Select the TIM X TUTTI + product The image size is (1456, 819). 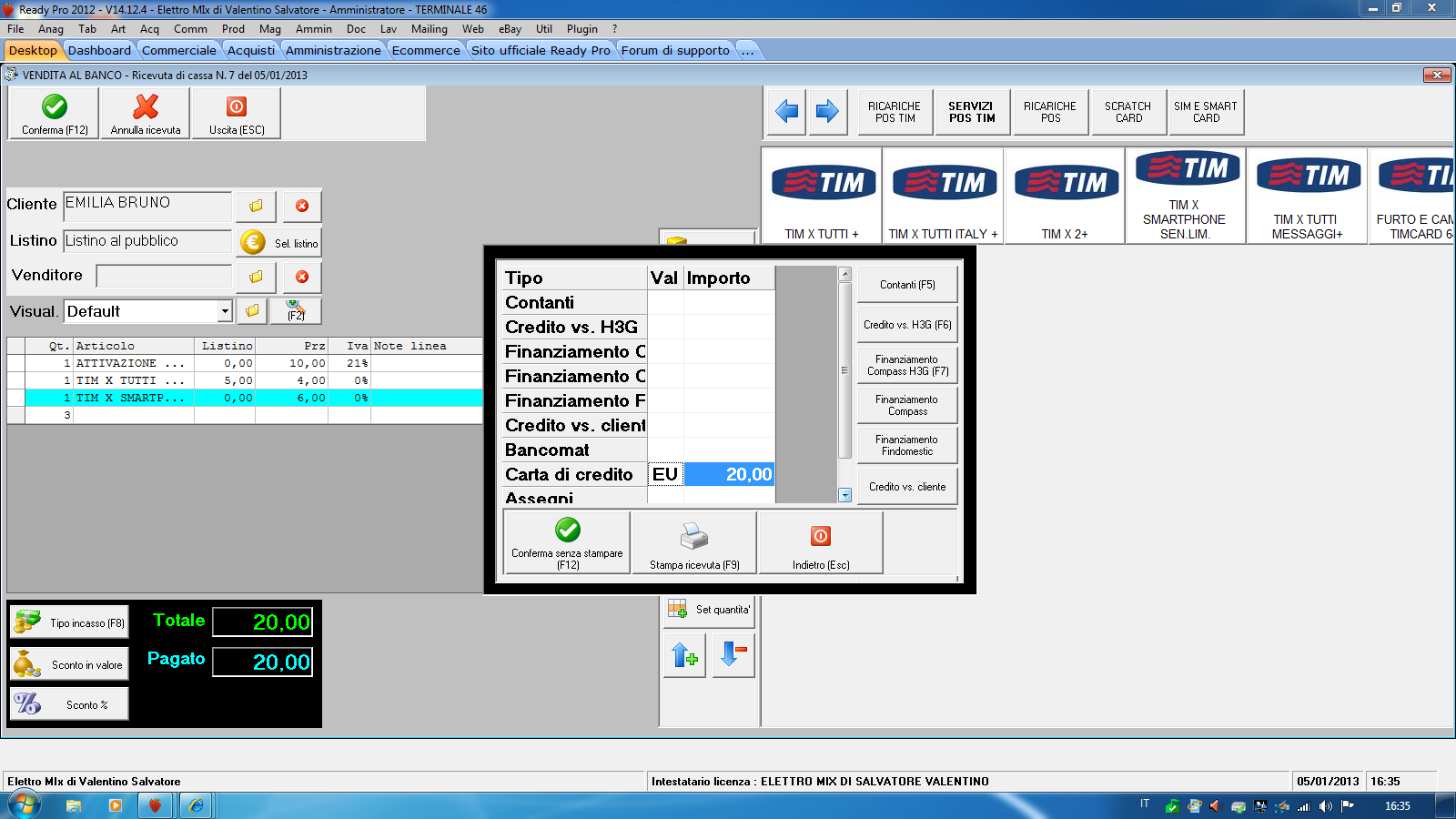(x=822, y=196)
